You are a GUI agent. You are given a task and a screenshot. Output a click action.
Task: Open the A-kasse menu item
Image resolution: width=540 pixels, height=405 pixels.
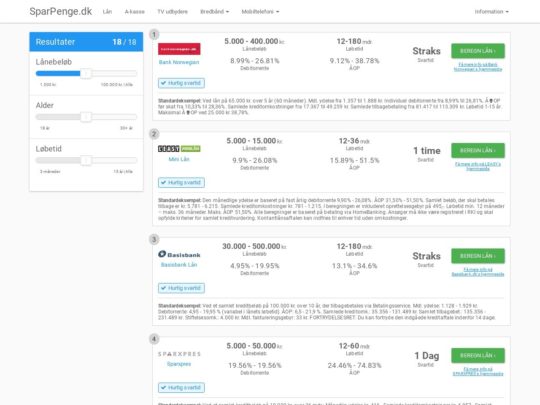pos(135,12)
